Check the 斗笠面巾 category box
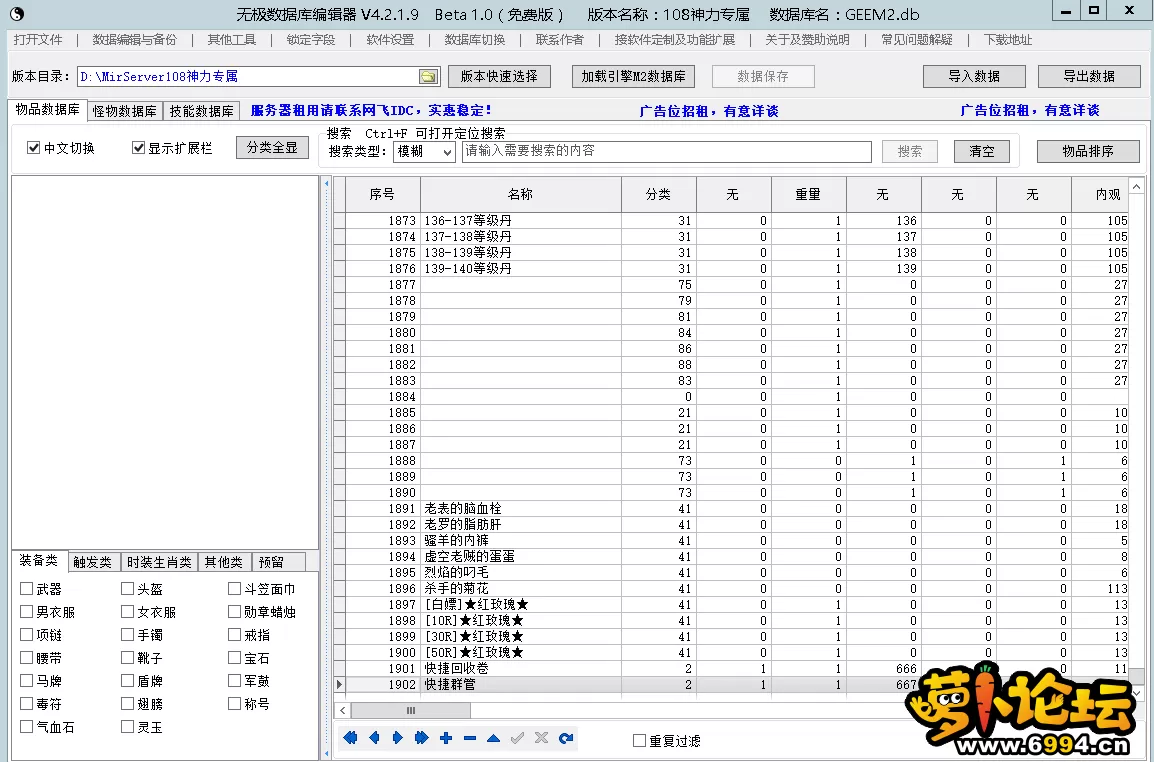1154x762 pixels. [x=234, y=588]
